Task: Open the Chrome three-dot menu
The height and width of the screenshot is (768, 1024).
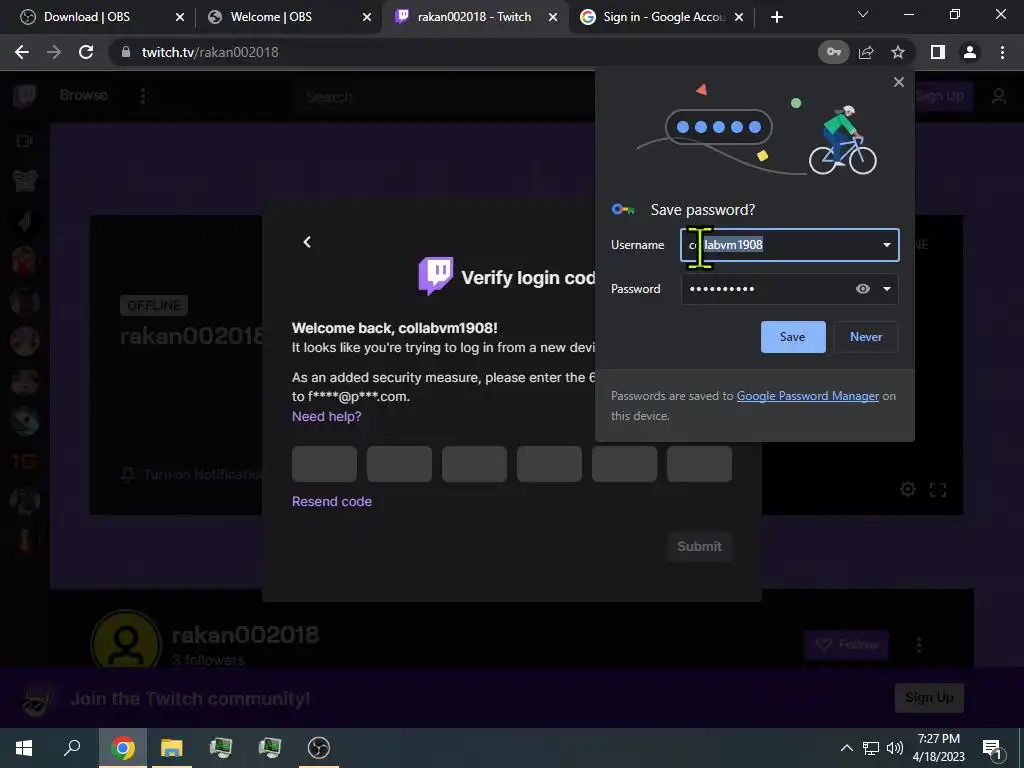Action: [x=1002, y=52]
